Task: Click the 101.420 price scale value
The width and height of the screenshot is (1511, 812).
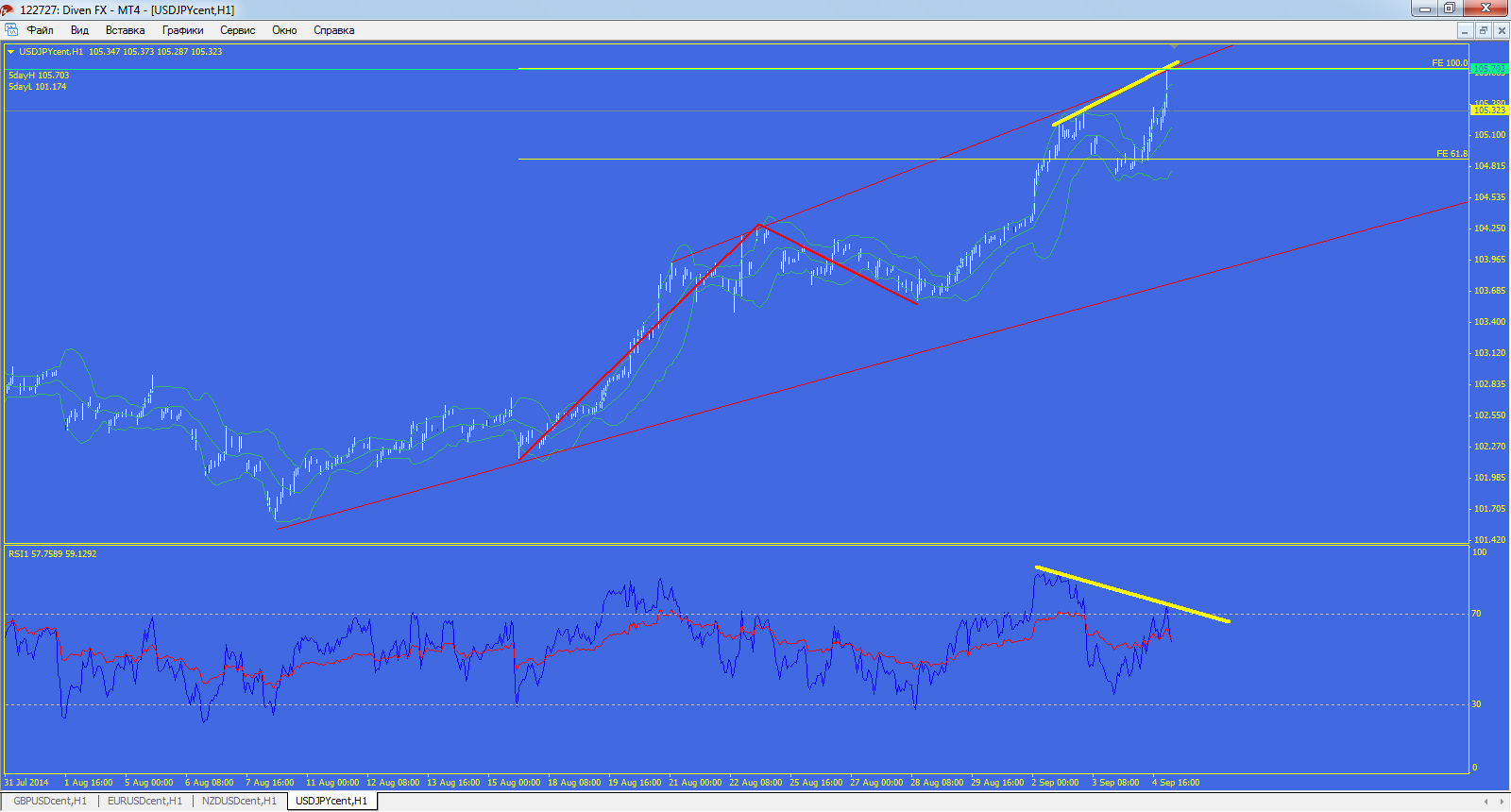Action: pyautogui.click(x=1489, y=540)
